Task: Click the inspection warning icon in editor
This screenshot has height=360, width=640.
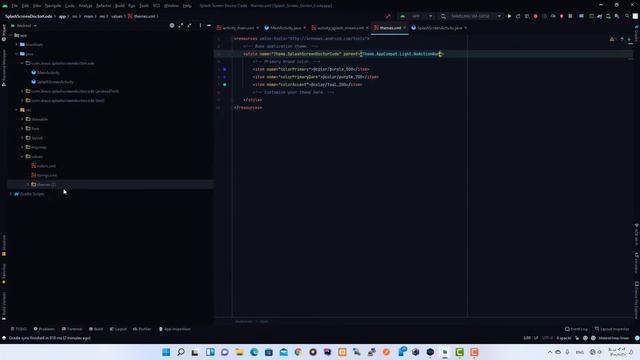Action: [612, 39]
